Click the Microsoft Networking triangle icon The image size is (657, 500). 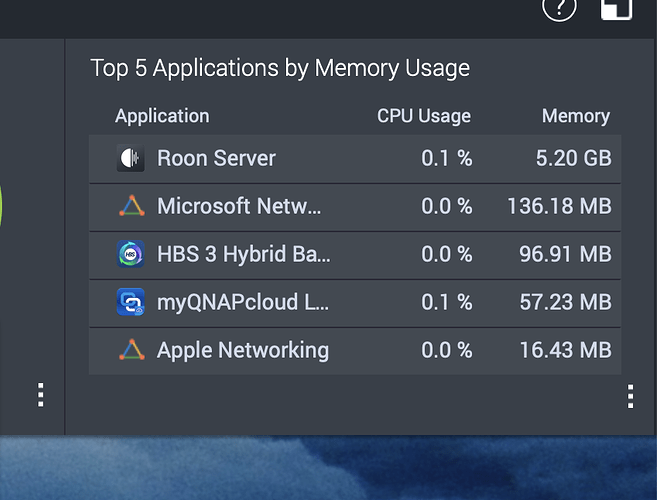tap(132, 206)
